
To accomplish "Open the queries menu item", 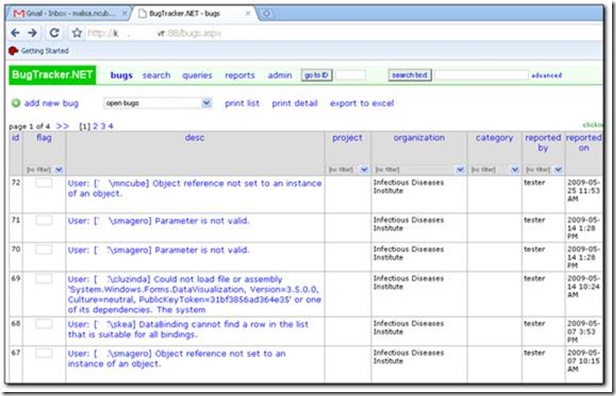I will tap(197, 75).
